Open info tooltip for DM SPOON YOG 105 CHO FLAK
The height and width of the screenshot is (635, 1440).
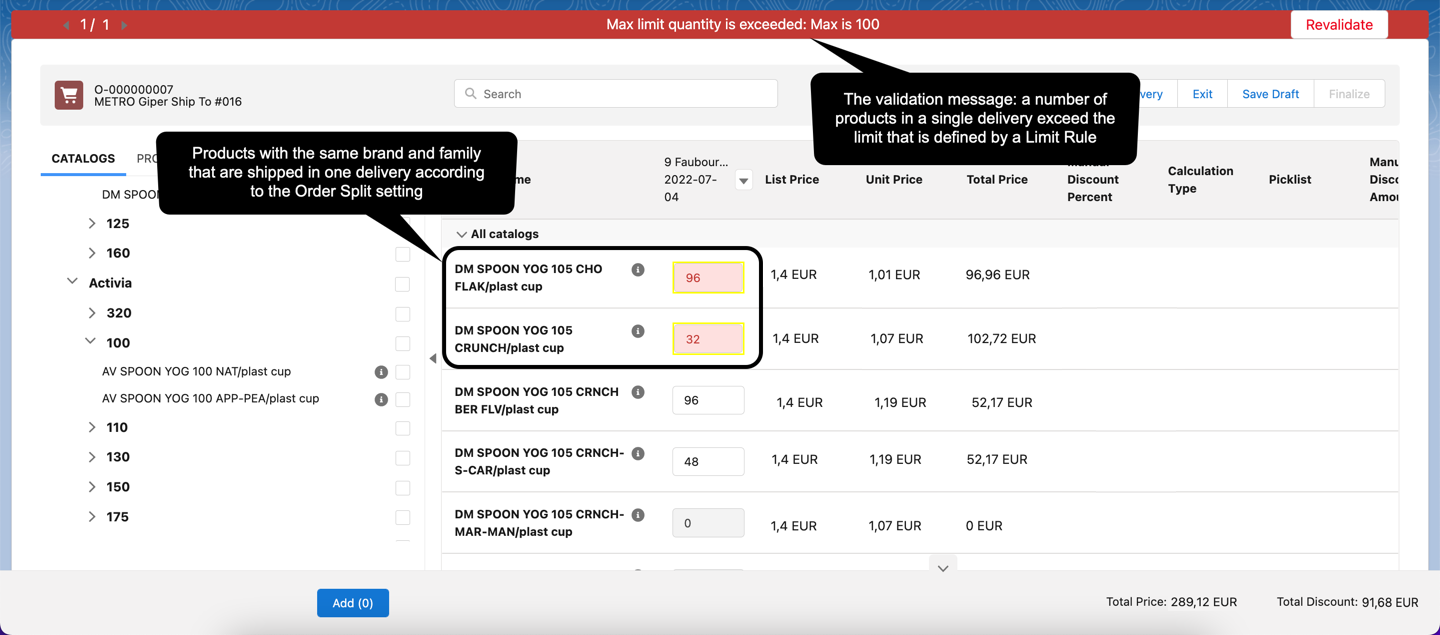coord(638,269)
